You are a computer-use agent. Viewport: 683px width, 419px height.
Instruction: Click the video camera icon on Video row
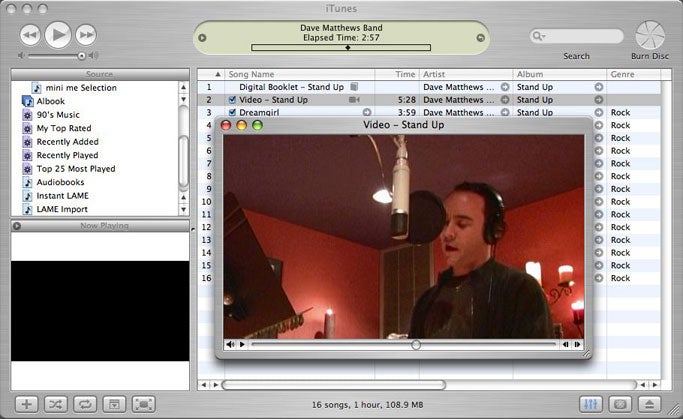354,100
